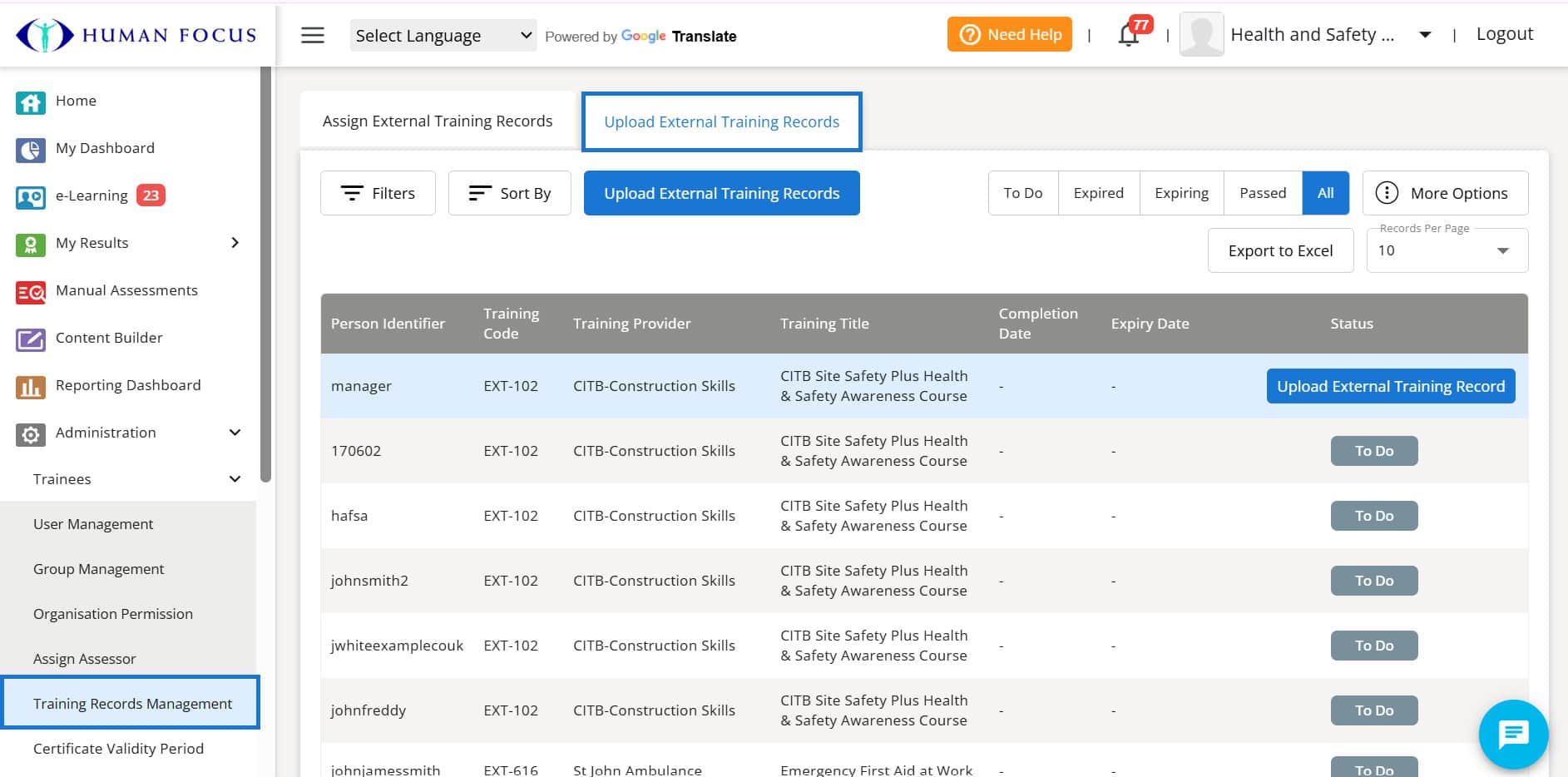Click the hamburger menu icon
The height and width of the screenshot is (777, 1568).
(x=312, y=35)
